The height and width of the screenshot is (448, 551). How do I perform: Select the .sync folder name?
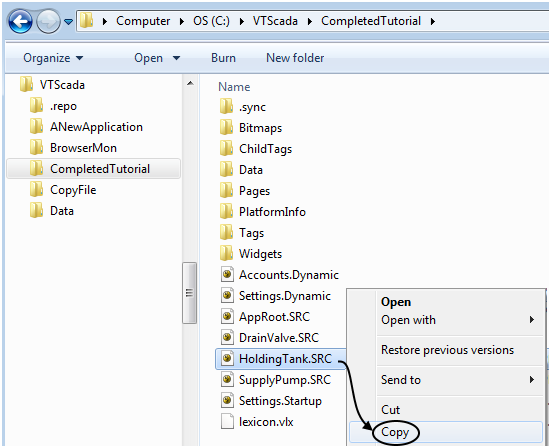[252, 107]
